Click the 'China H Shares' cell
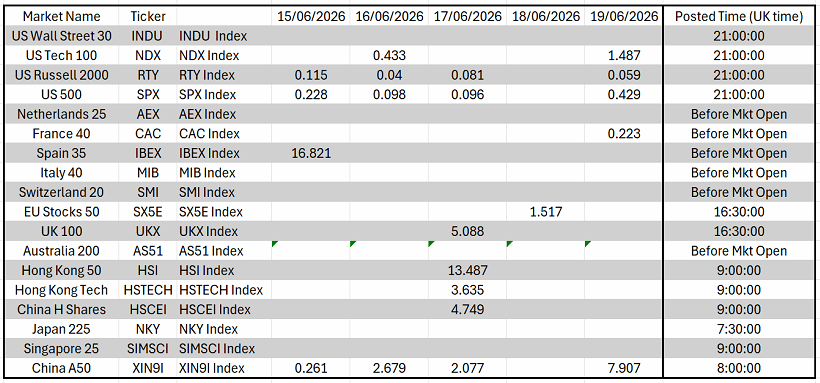This screenshot has width=820, height=383. [x=61, y=309]
